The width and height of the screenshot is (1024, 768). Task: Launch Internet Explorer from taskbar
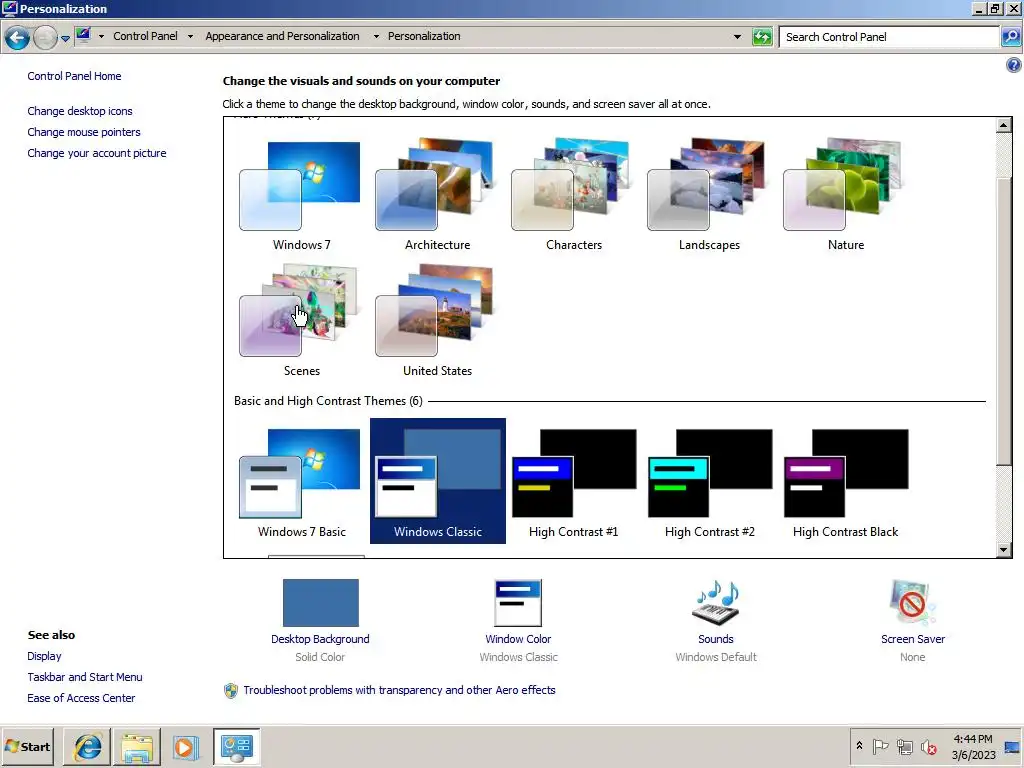88,746
